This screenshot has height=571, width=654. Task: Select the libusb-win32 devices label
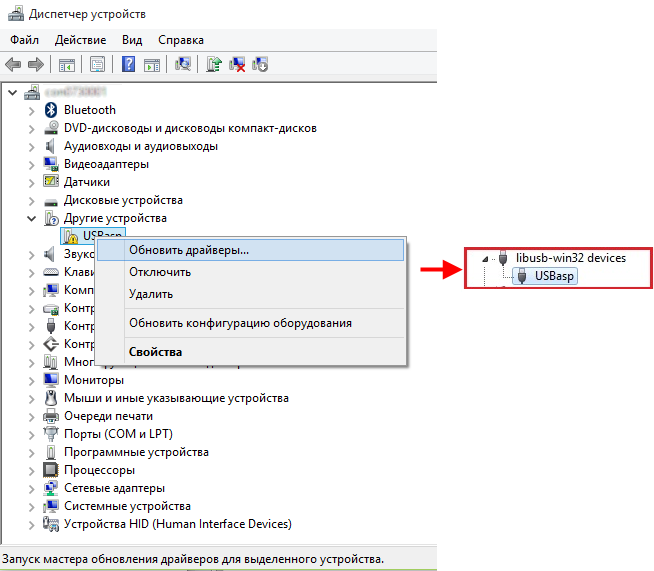[571, 258]
